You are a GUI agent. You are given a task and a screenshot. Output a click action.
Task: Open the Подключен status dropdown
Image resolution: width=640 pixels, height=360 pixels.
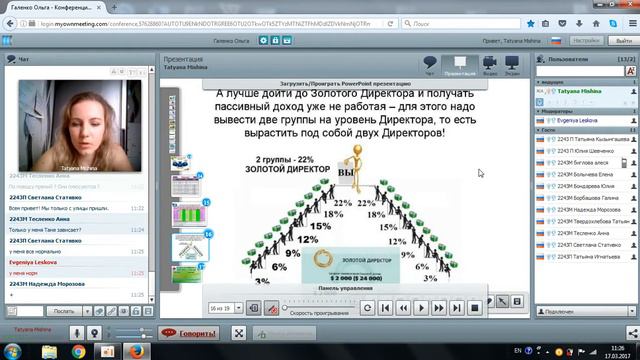pos(632,311)
